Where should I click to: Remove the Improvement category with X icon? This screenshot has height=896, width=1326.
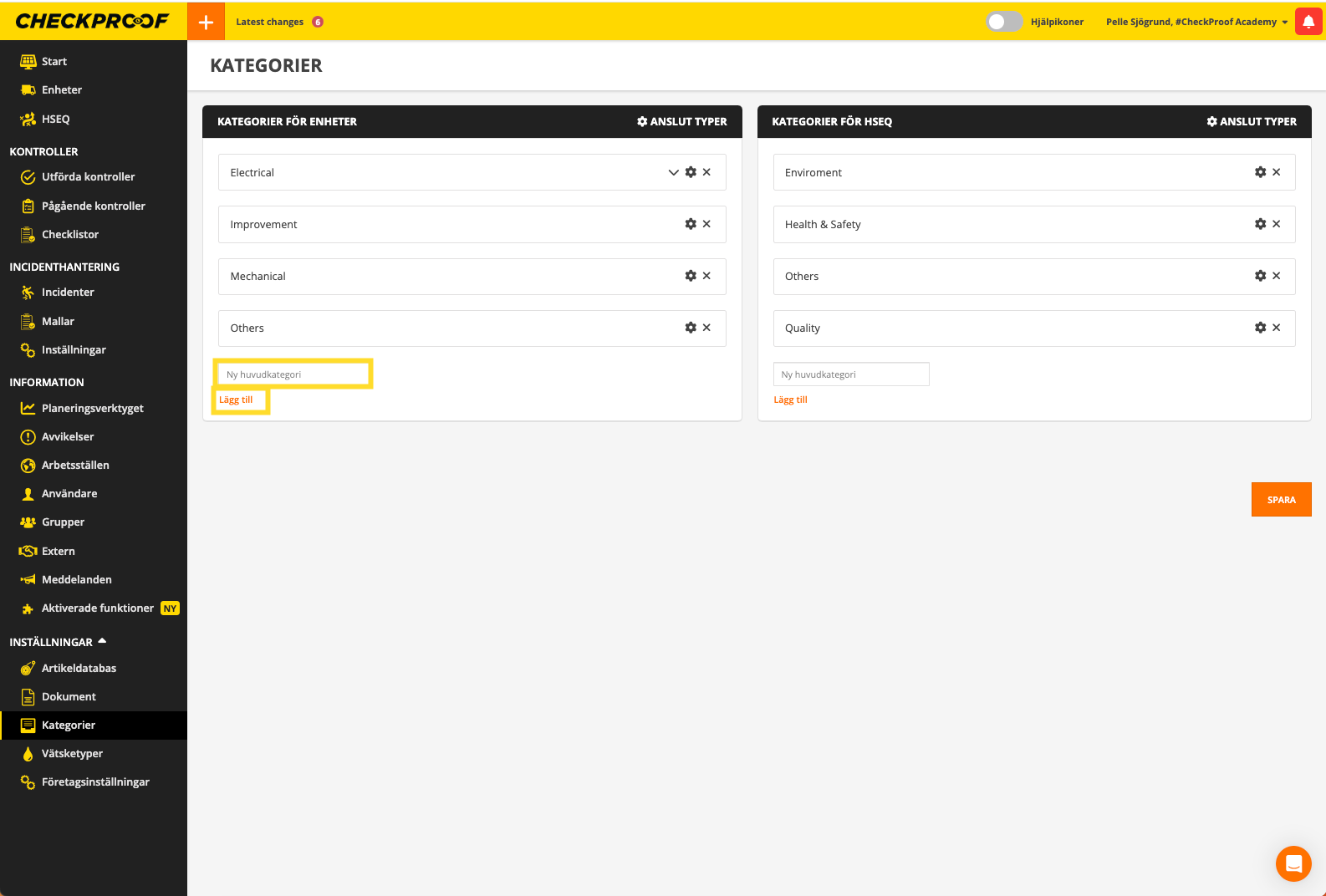point(706,224)
